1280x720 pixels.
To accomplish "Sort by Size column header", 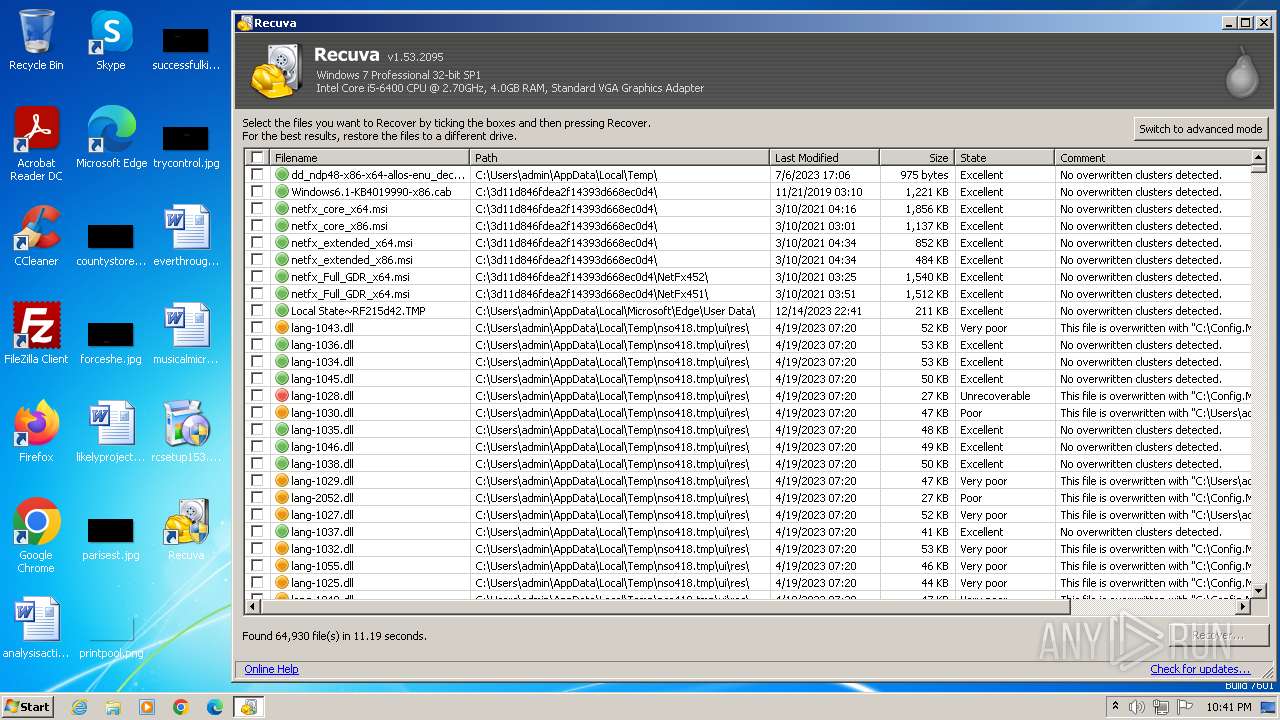I will [x=917, y=158].
